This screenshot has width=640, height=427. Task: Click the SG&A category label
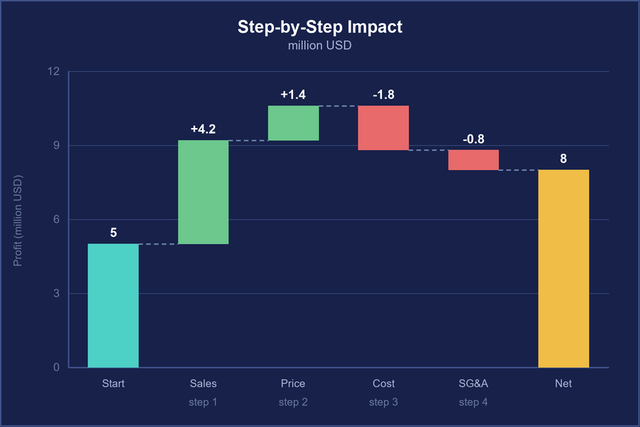[x=473, y=383]
